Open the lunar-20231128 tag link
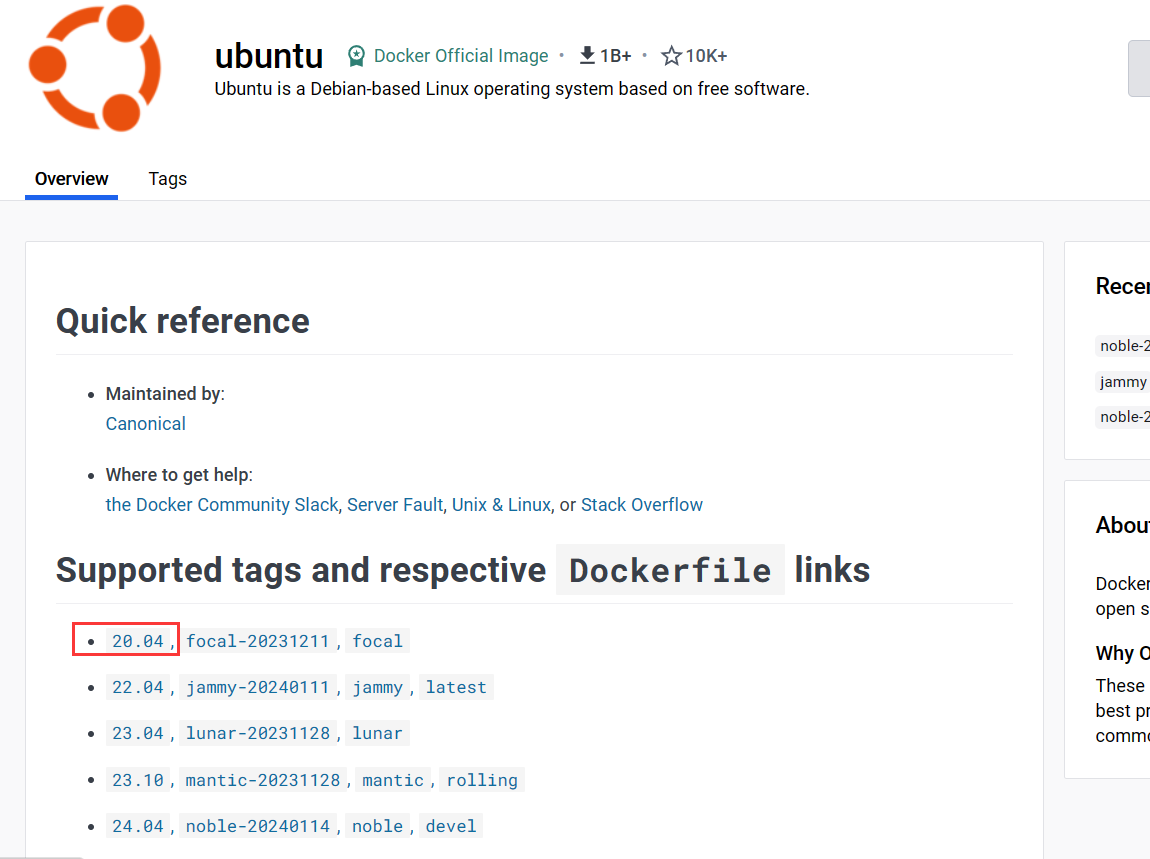The width and height of the screenshot is (1150, 859). (x=257, y=733)
